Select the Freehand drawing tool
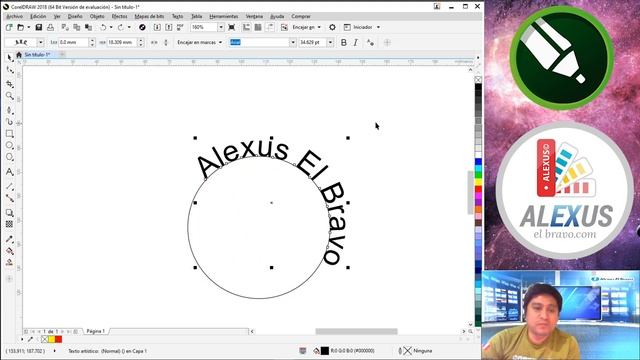Image resolution: width=640 pixels, height=360 pixels. 10,110
